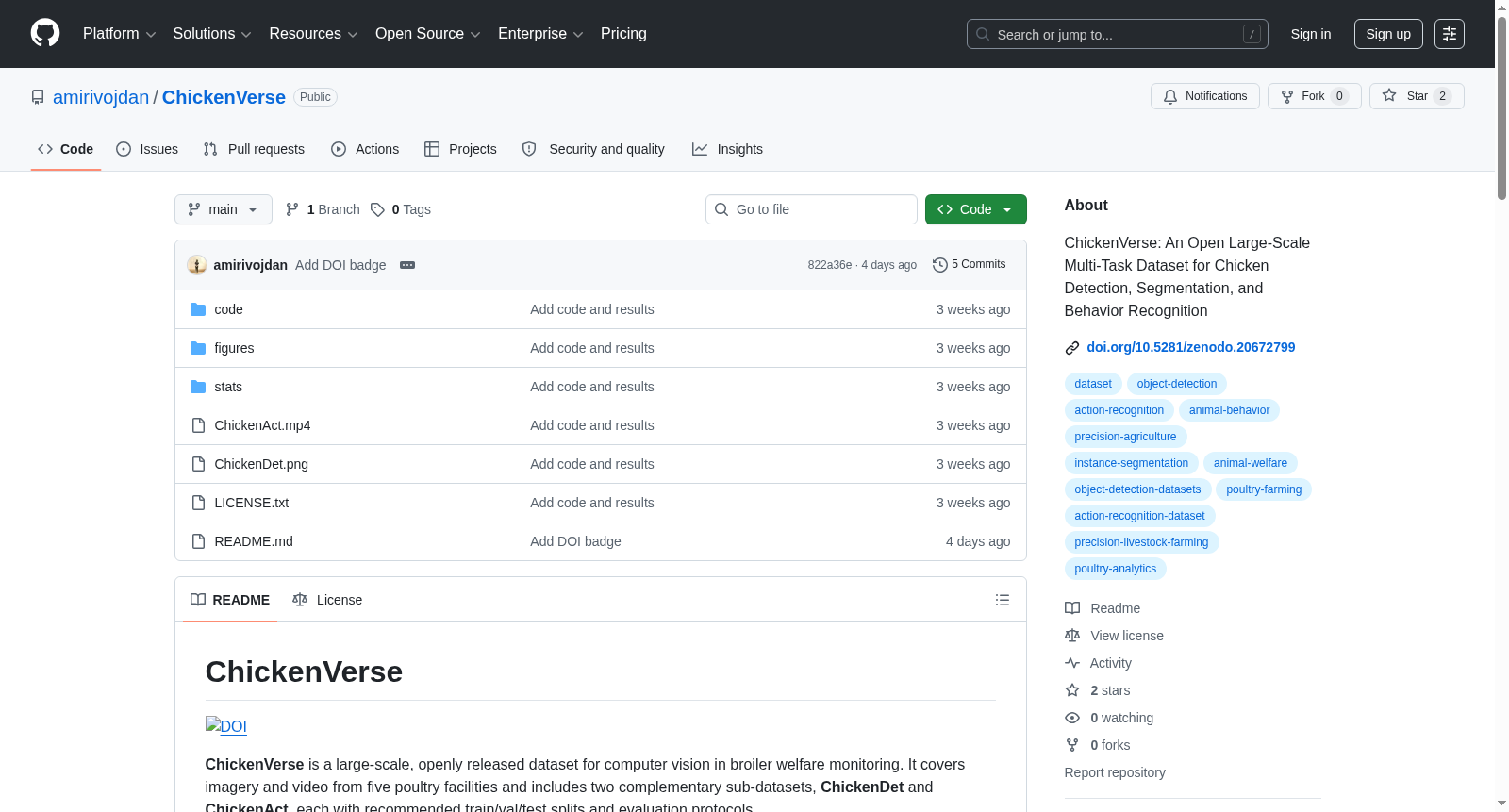Click the Star count 2 badge

1442,96
